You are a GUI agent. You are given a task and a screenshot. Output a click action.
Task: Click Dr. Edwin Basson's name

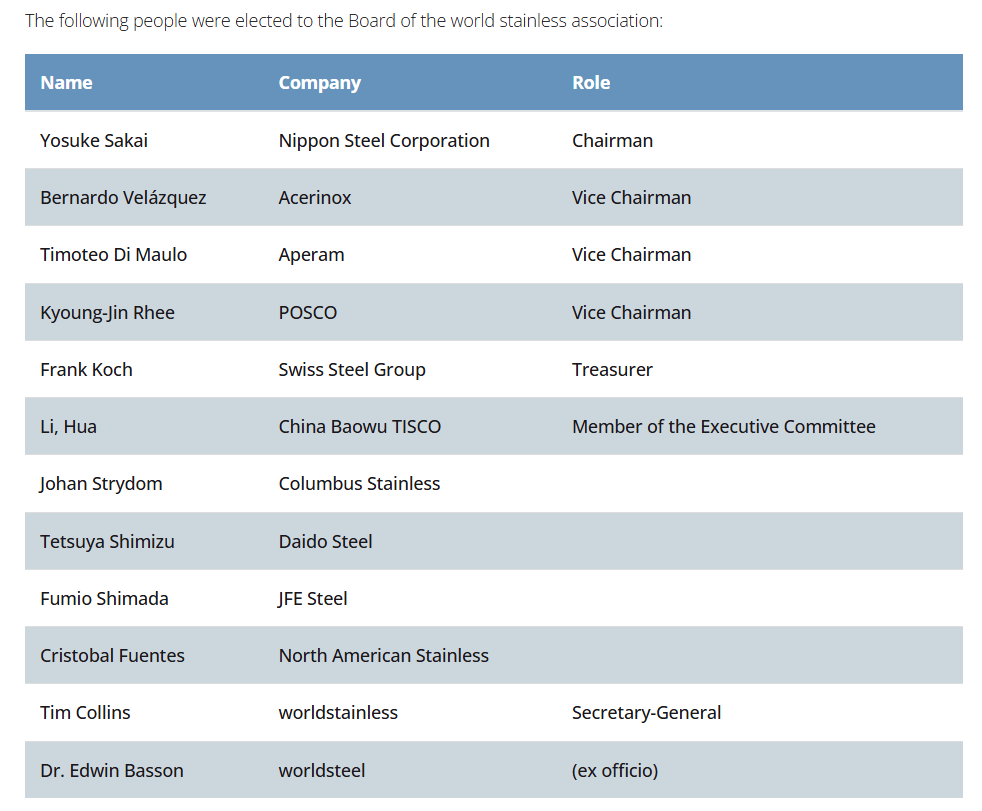tap(112, 771)
